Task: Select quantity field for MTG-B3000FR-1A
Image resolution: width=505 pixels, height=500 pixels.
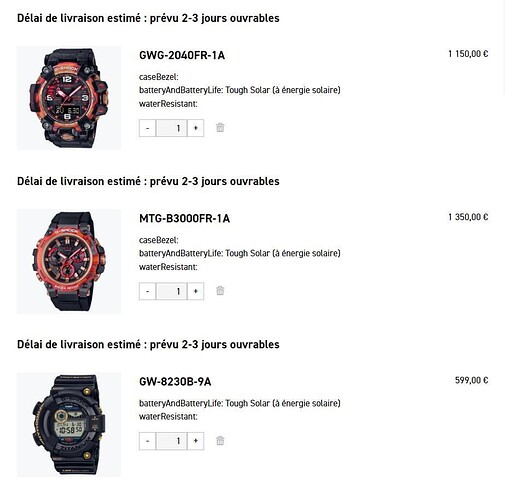Action: (171, 291)
